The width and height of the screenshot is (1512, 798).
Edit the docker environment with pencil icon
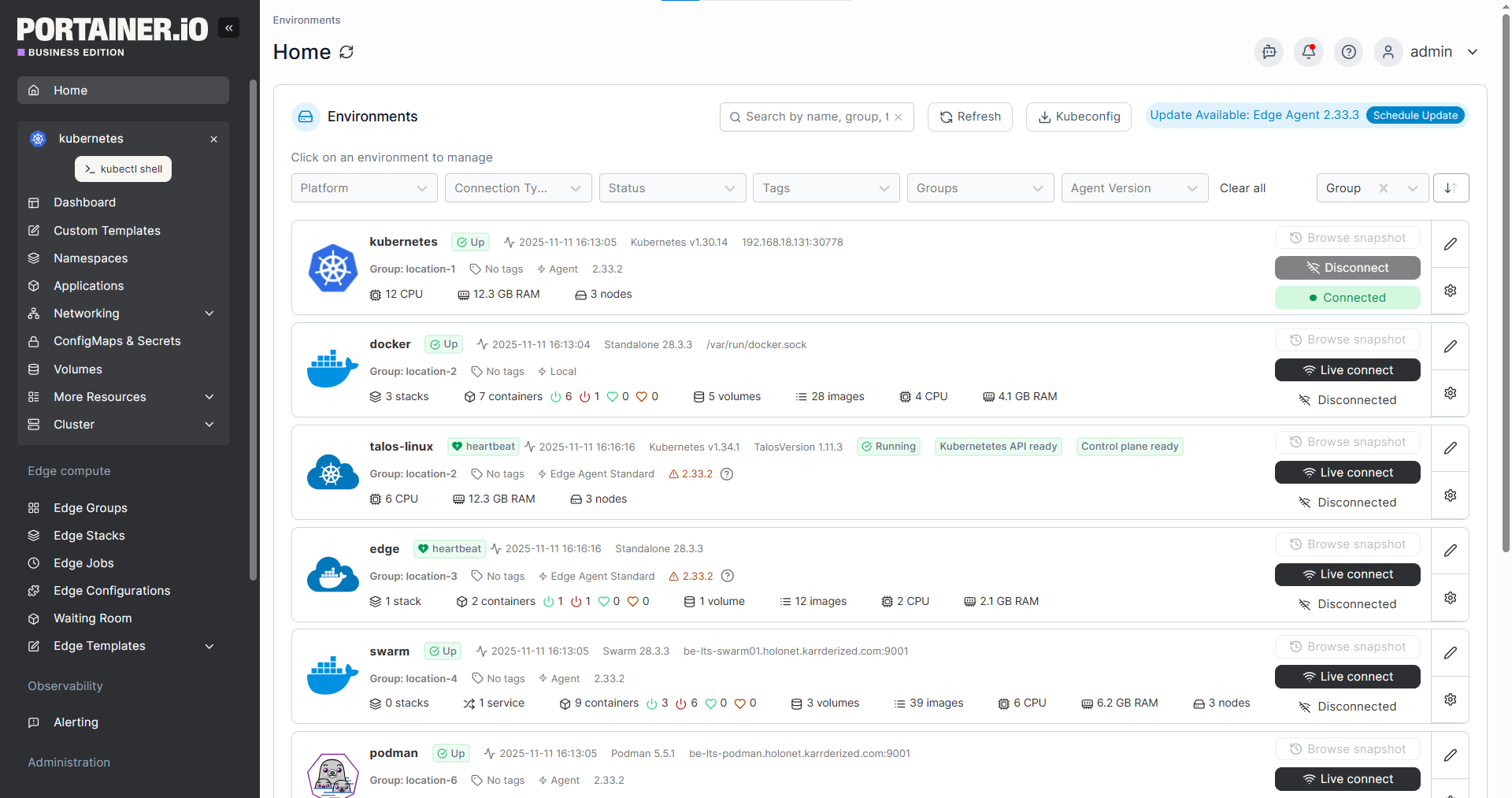point(1451,347)
